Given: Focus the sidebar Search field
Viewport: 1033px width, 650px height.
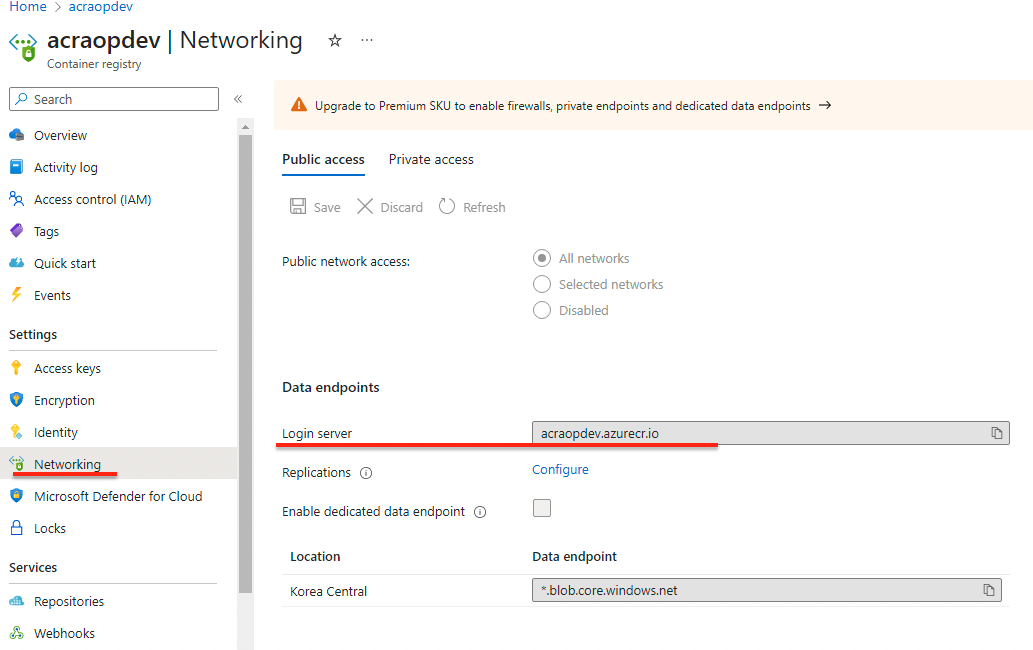Looking at the screenshot, I should coord(114,99).
